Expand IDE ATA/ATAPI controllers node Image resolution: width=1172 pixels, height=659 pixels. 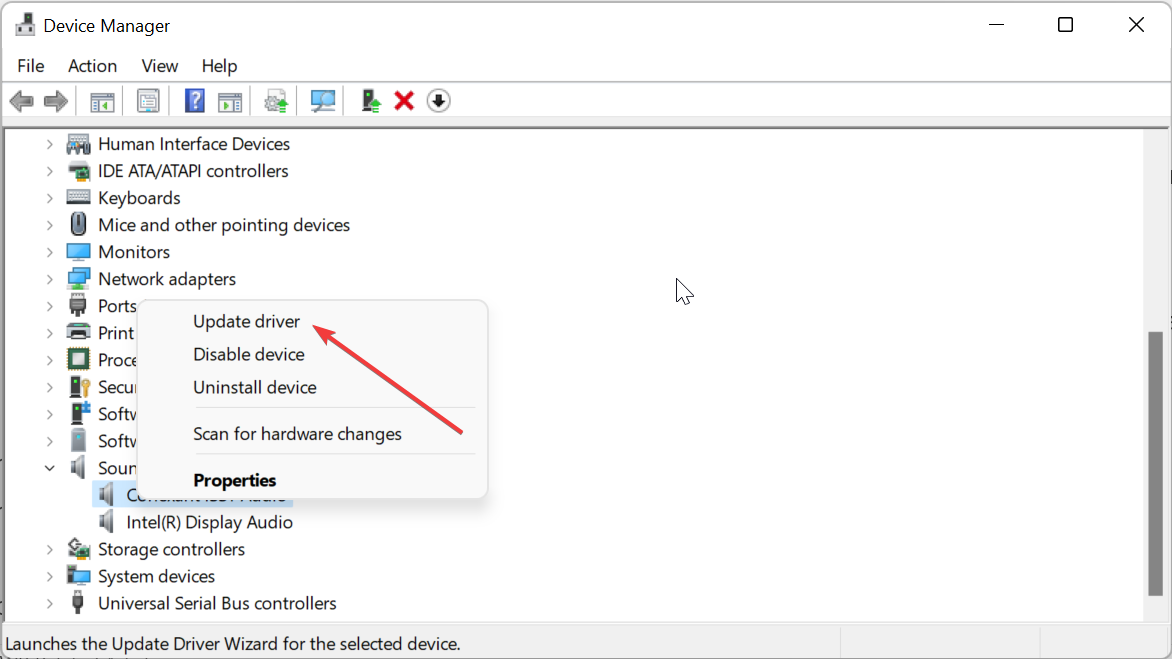[49, 171]
